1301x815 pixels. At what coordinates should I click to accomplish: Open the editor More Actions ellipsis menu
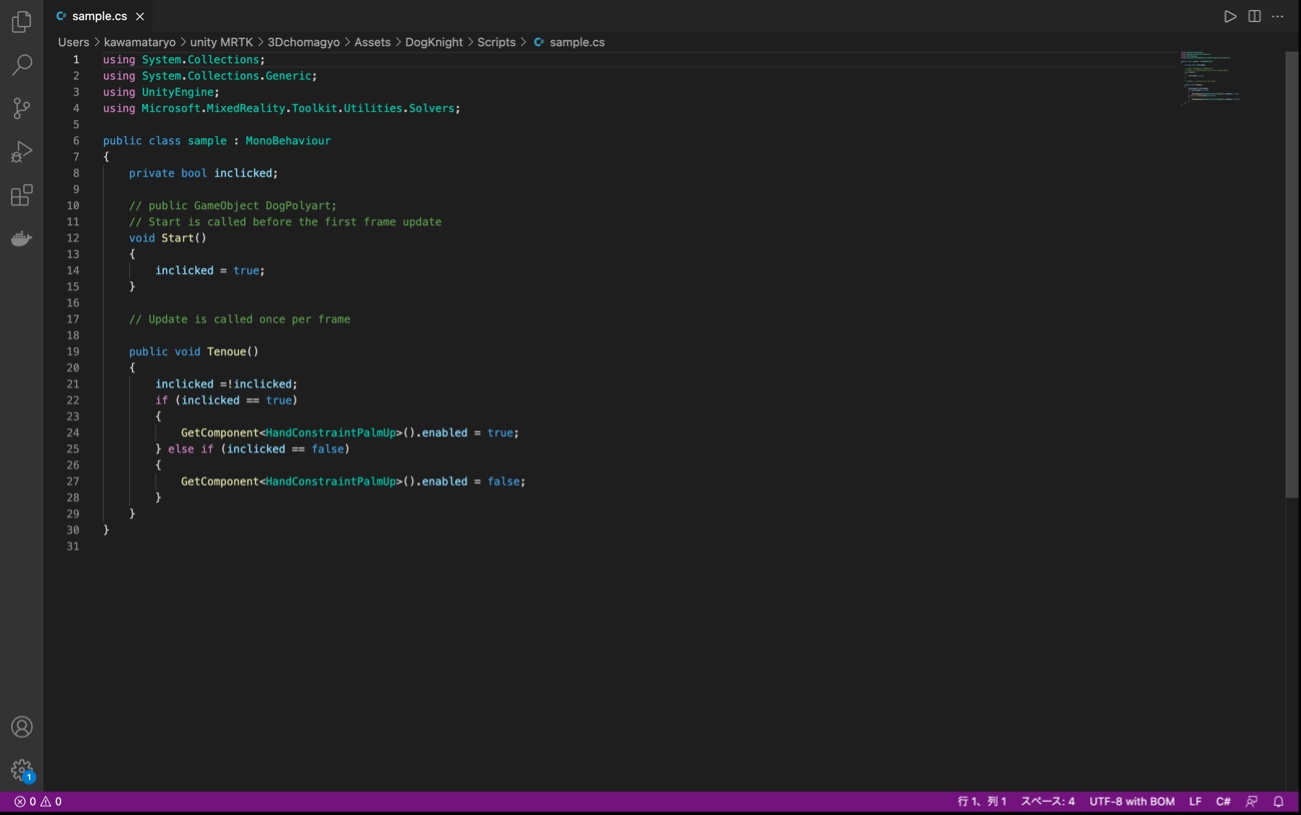click(x=1278, y=16)
